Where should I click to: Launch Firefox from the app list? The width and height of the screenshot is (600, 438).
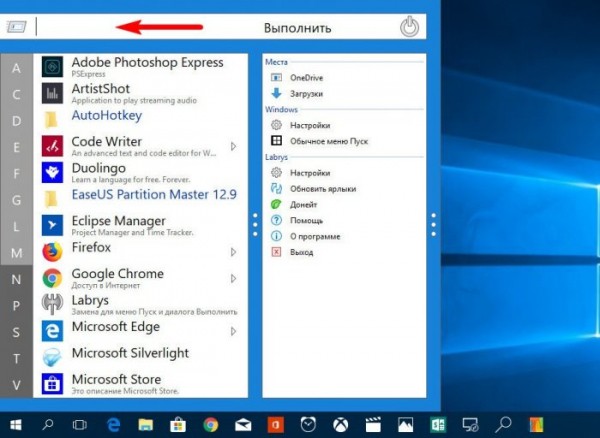(x=140, y=252)
